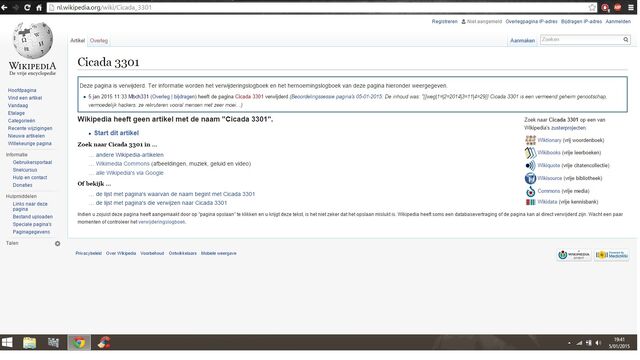Click the browser forward arrow
Image resolution: width=640 pixels, height=360 pixels.
16,7
